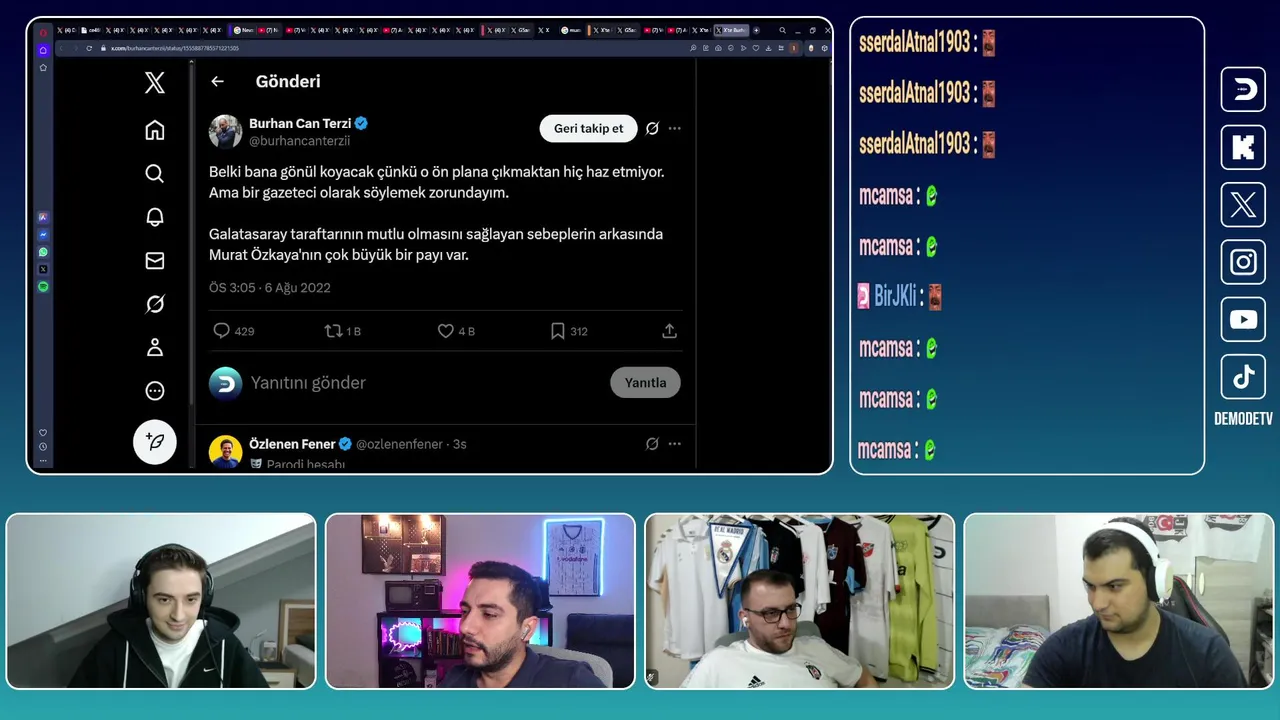Viewport: 1280px width, 720px height.
Task: Click the reply icon showing 429
Action: click(222, 331)
